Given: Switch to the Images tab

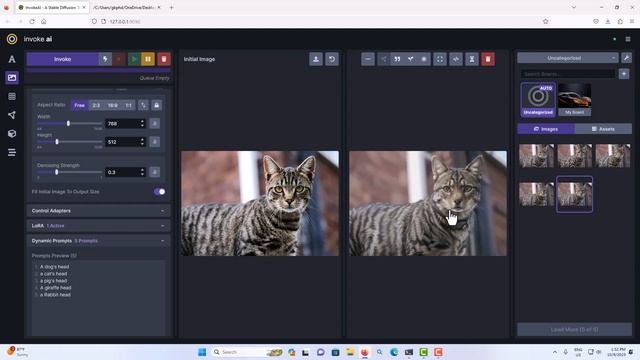Looking at the screenshot, I should [x=546, y=129].
